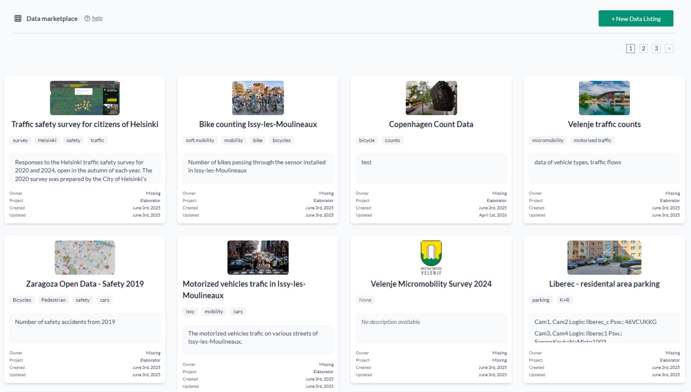This screenshot has width=691, height=392.
Task: Click 'Number of bikes passing' description
Action: 257,166
